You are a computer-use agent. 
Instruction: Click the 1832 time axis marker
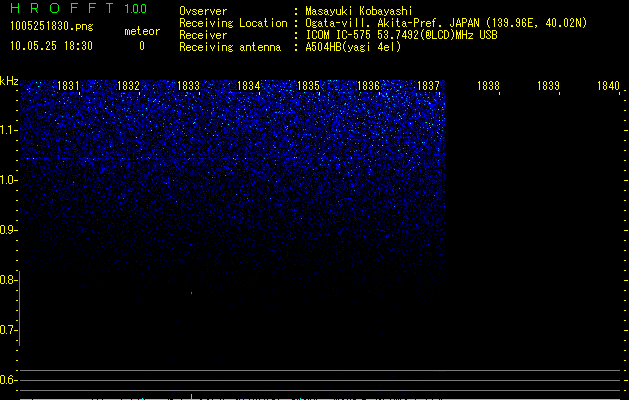coord(128,86)
